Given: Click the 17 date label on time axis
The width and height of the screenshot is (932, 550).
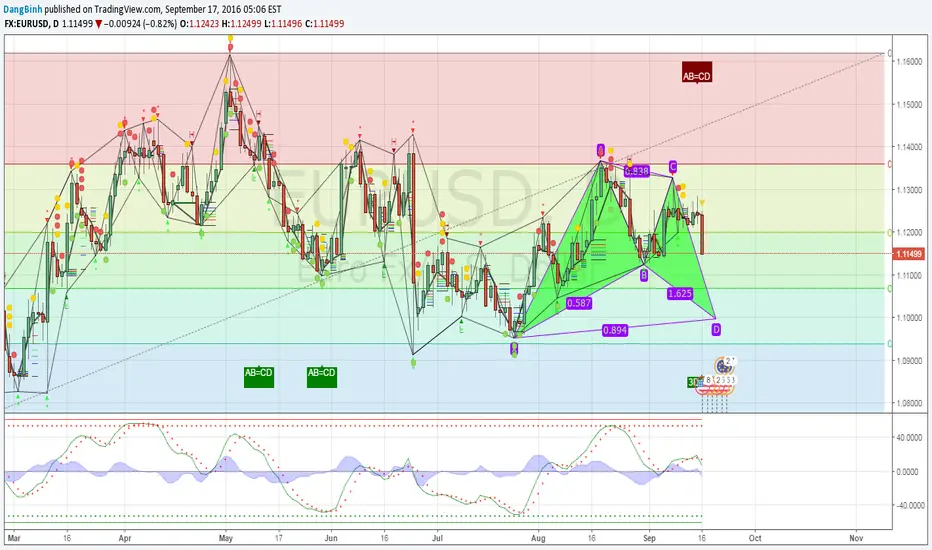Looking at the screenshot, I should [278, 538].
